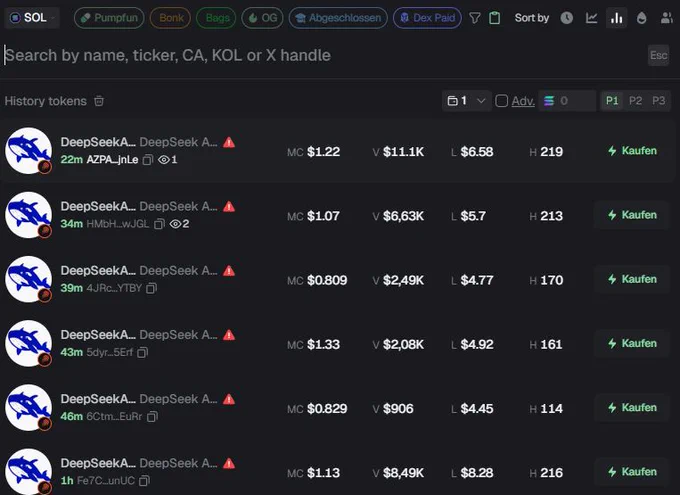Click warning triangle on 34m token

[x=229, y=207]
